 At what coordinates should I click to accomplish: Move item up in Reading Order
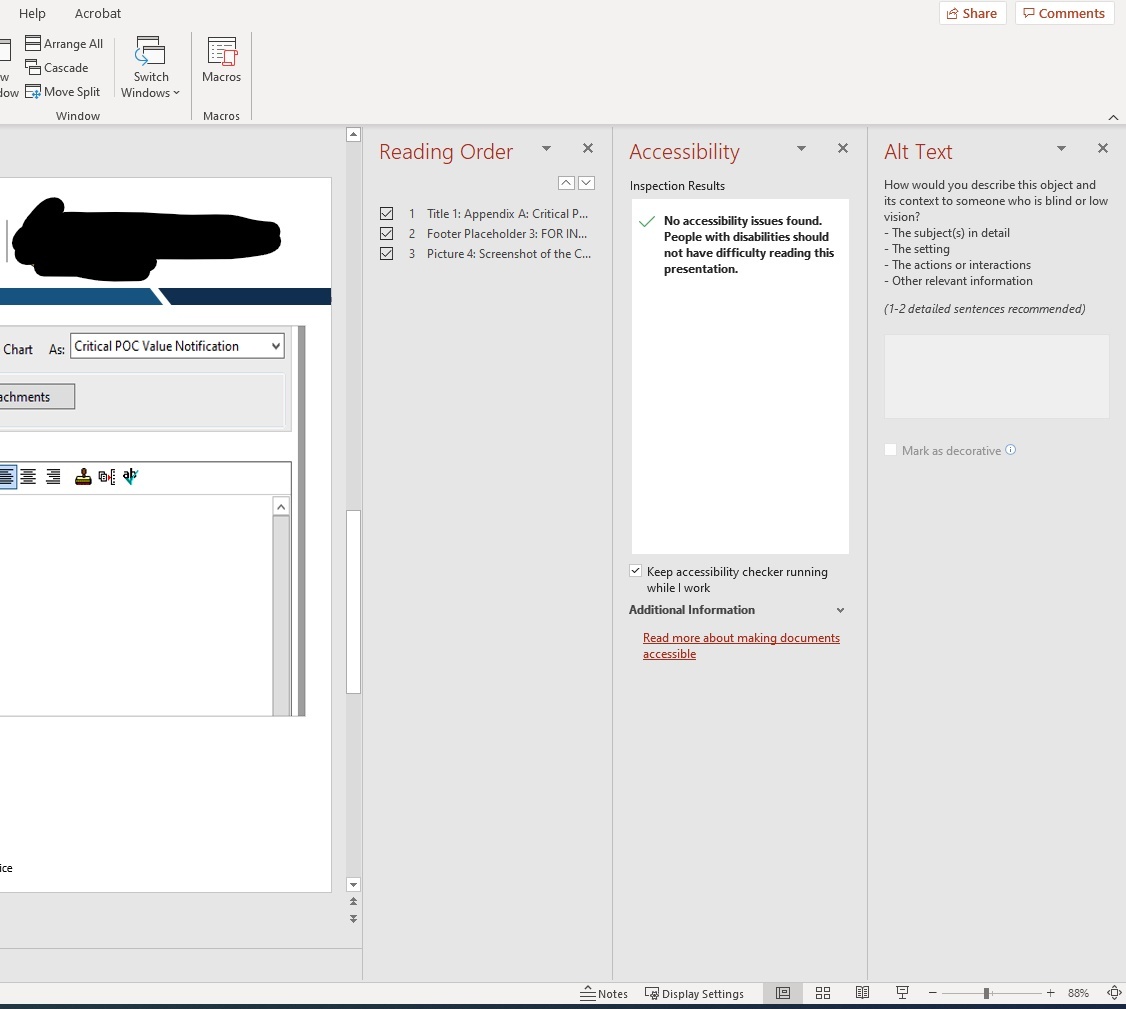pyautogui.click(x=566, y=183)
